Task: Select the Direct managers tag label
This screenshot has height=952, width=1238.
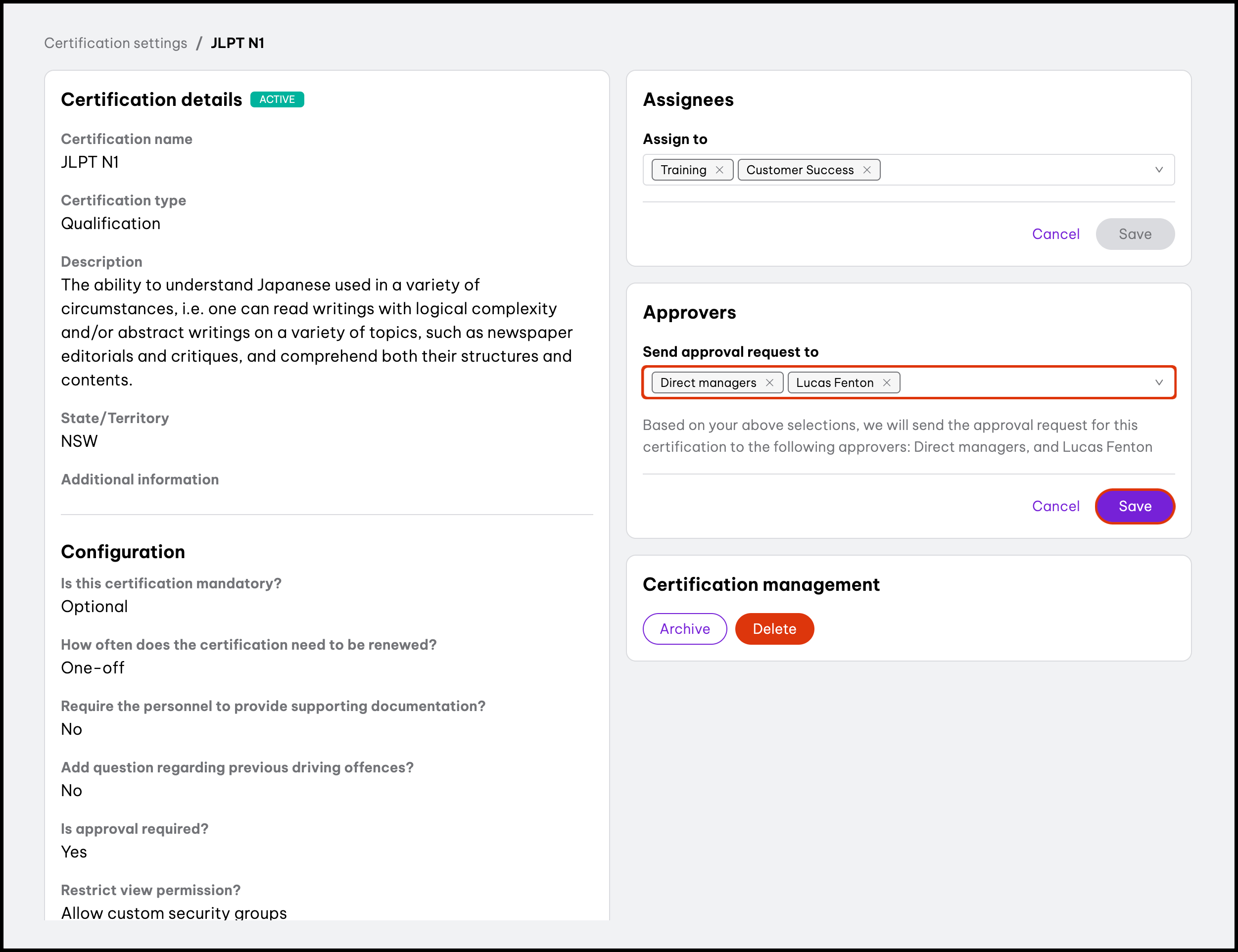Action: click(708, 382)
